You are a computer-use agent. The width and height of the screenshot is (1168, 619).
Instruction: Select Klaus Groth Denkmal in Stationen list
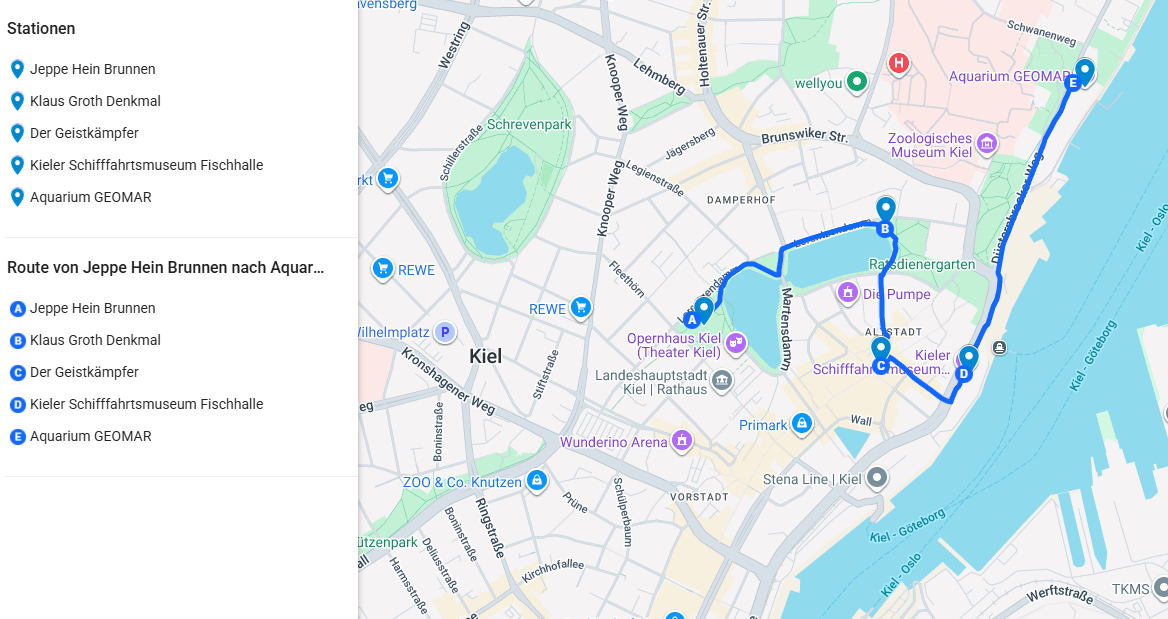pos(95,101)
